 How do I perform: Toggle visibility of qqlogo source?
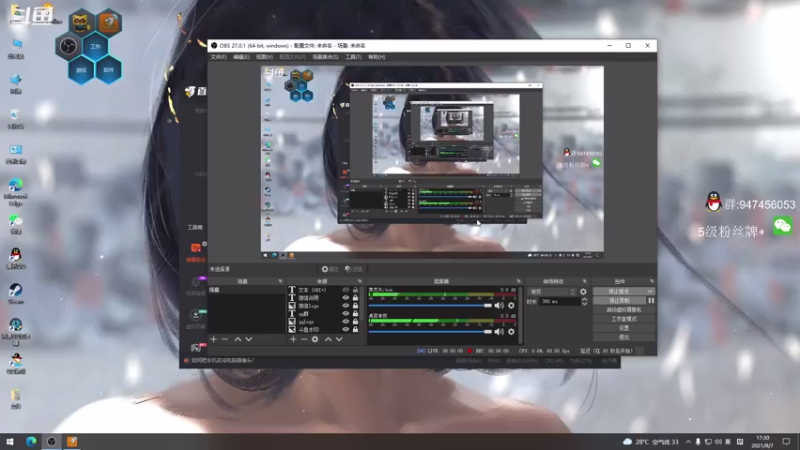(345, 321)
